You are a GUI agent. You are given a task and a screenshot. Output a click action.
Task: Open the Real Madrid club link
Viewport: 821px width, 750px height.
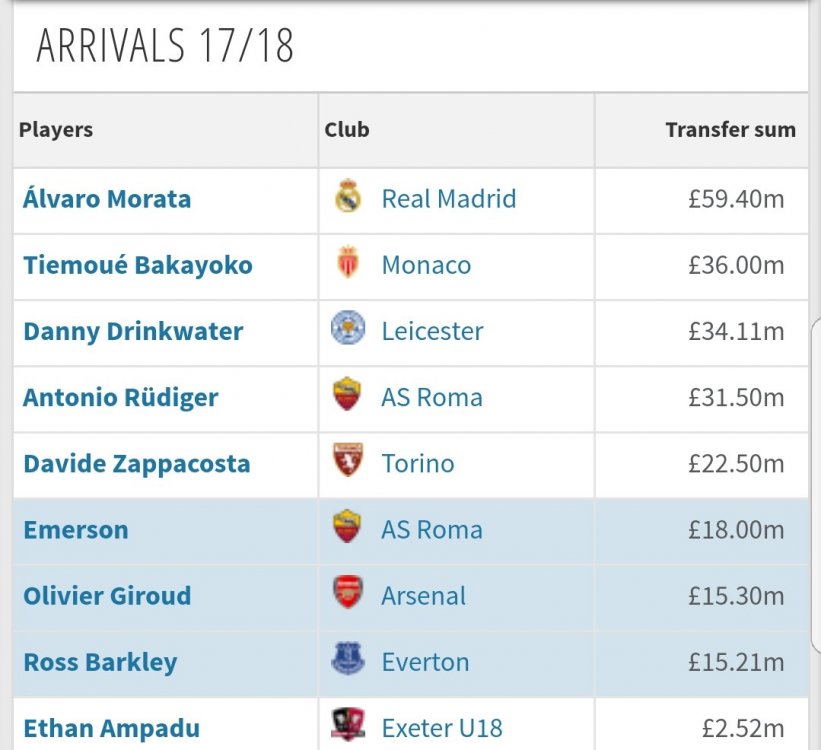(449, 199)
